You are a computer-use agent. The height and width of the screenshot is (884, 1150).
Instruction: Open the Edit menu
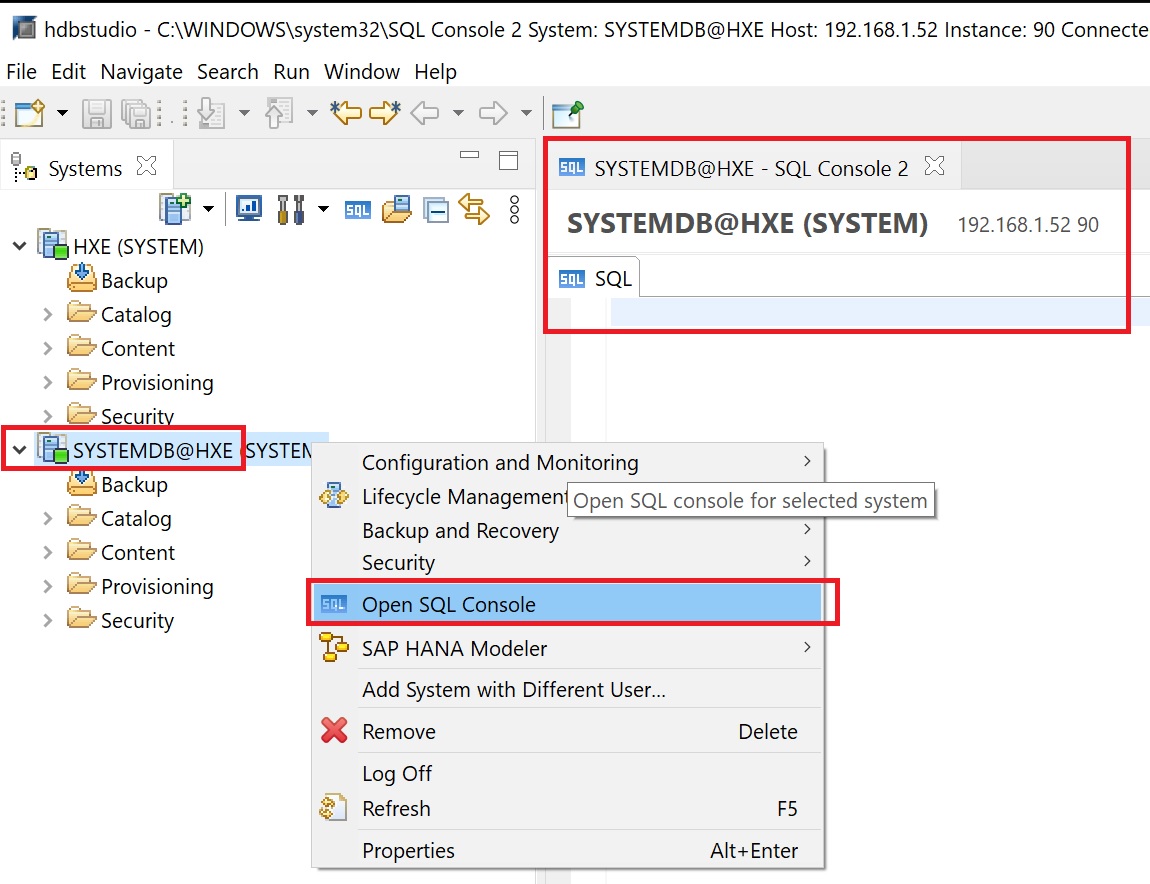(x=68, y=72)
